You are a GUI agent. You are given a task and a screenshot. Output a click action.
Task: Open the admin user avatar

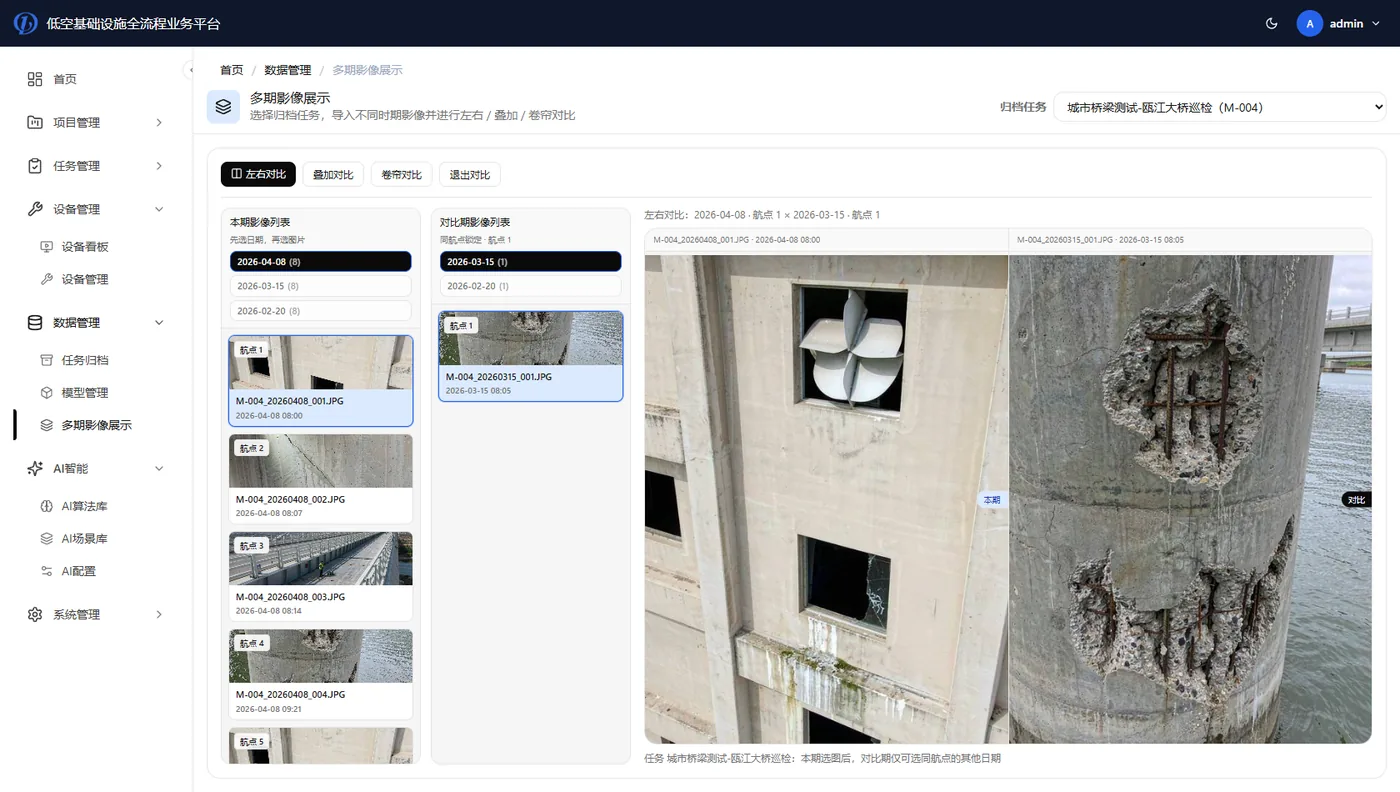[x=1310, y=23]
